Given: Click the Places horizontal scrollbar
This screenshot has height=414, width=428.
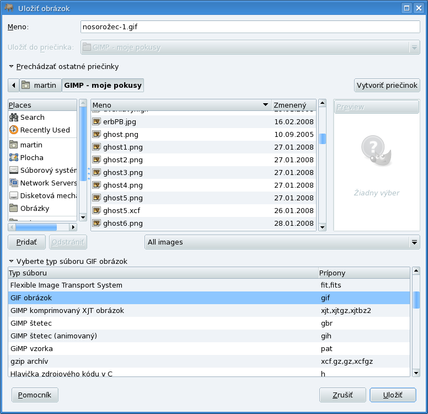Looking at the screenshot, I should coord(42,227).
